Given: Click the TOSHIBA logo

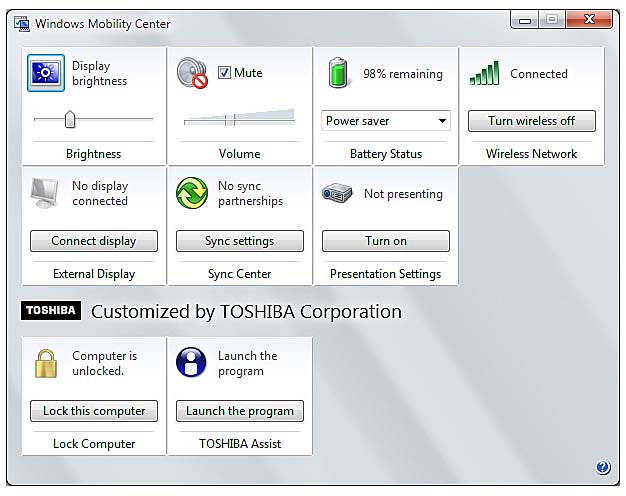Looking at the screenshot, I should pyautogui.click(x=51, y=311).
